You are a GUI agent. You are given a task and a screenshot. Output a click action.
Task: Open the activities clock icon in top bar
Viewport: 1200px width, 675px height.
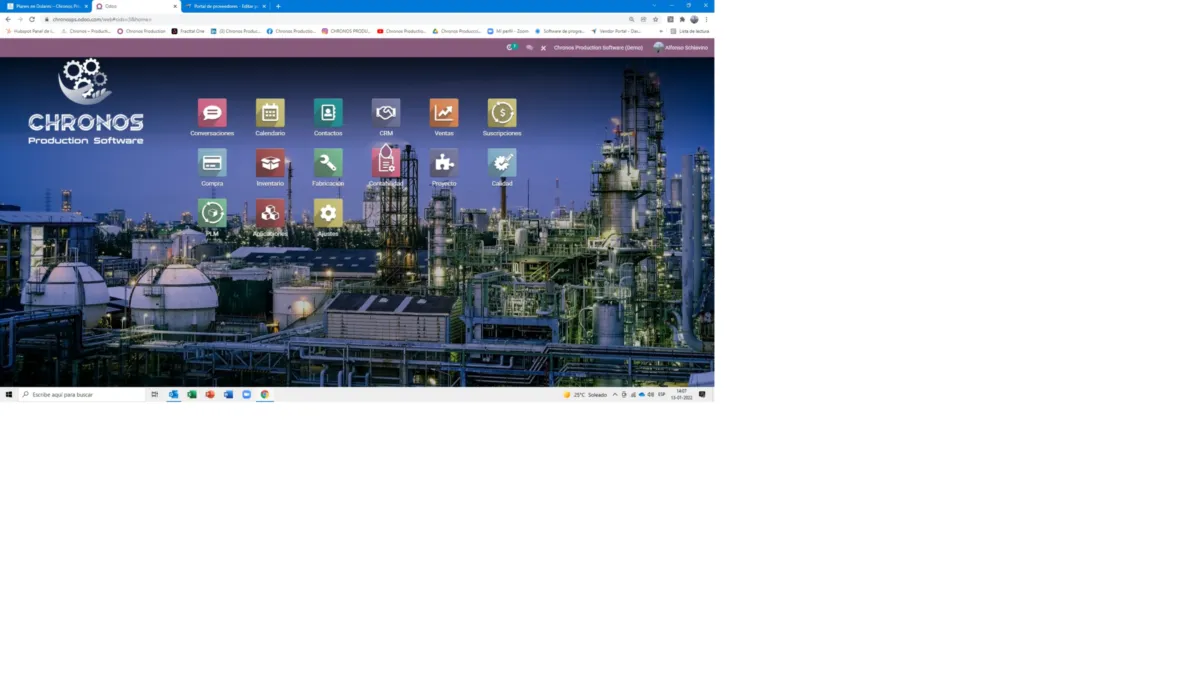[x=511, y=47]
